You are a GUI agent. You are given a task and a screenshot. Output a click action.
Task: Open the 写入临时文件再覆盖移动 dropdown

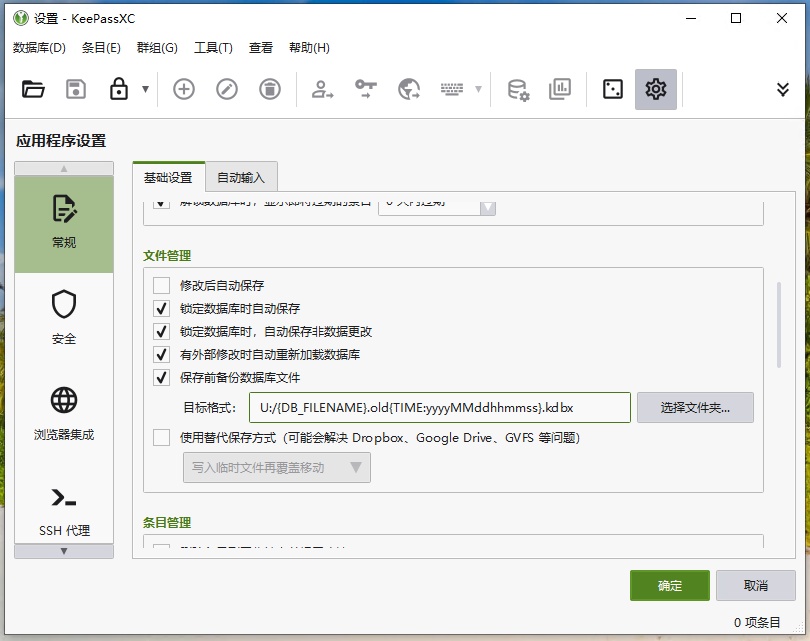click(x=276, y=467)
